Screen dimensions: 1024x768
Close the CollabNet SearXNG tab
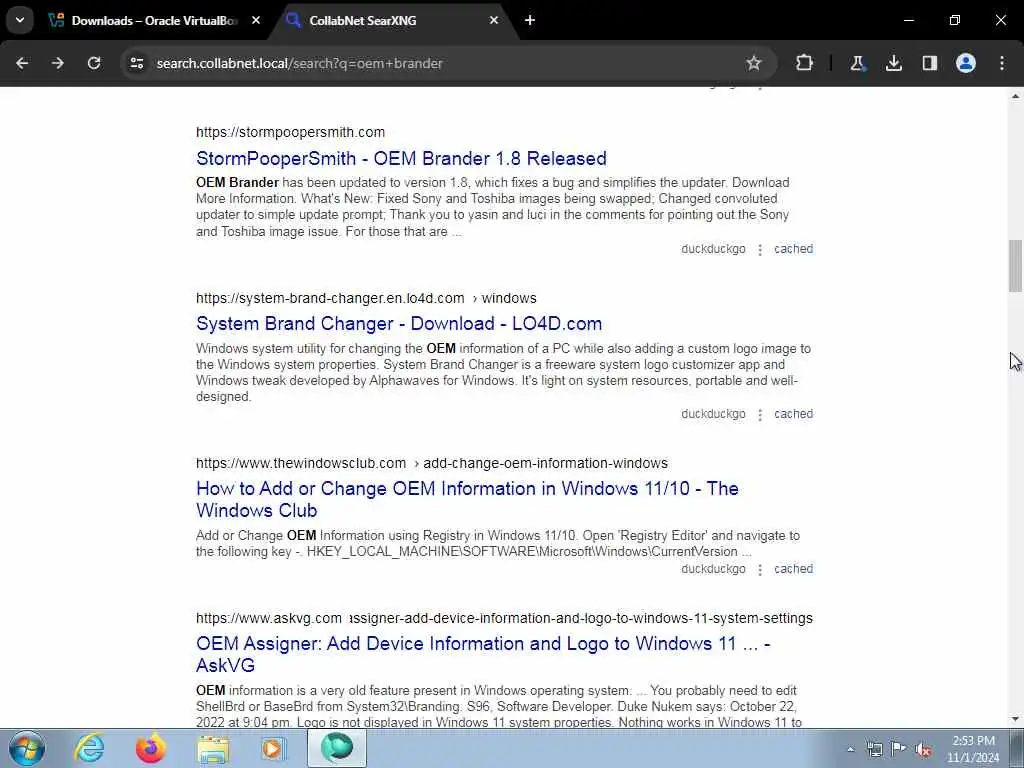494,20
